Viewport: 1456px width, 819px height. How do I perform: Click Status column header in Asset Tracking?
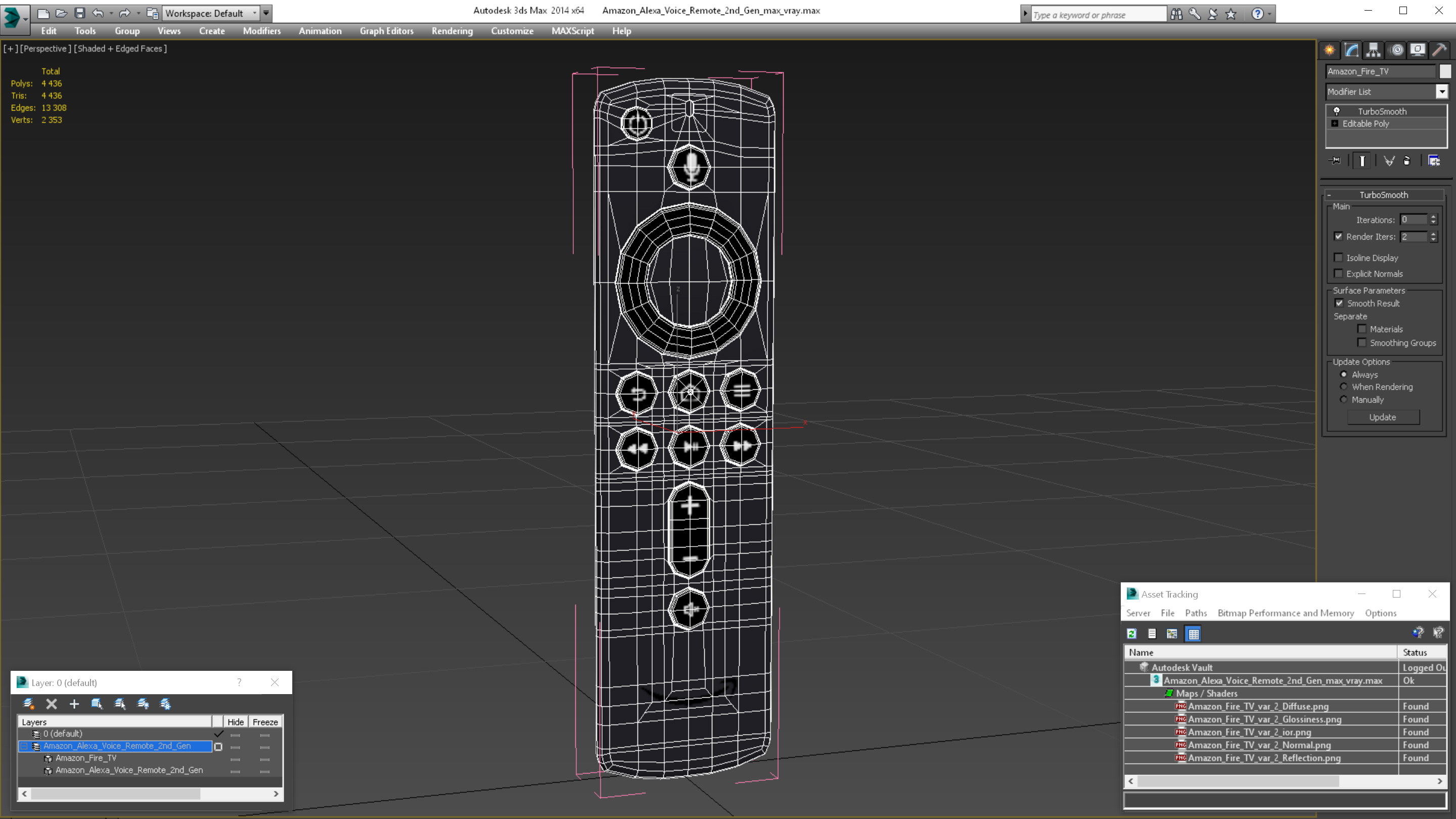pyautogui.click(x=1423, y=652)
